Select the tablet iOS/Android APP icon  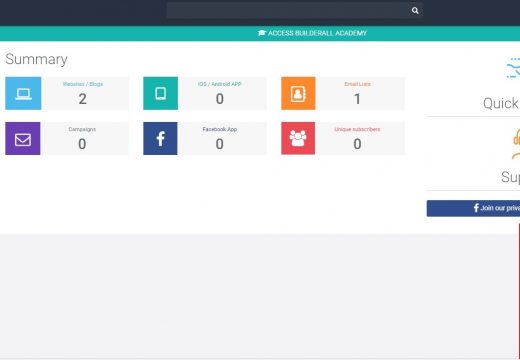click(161, 93)
